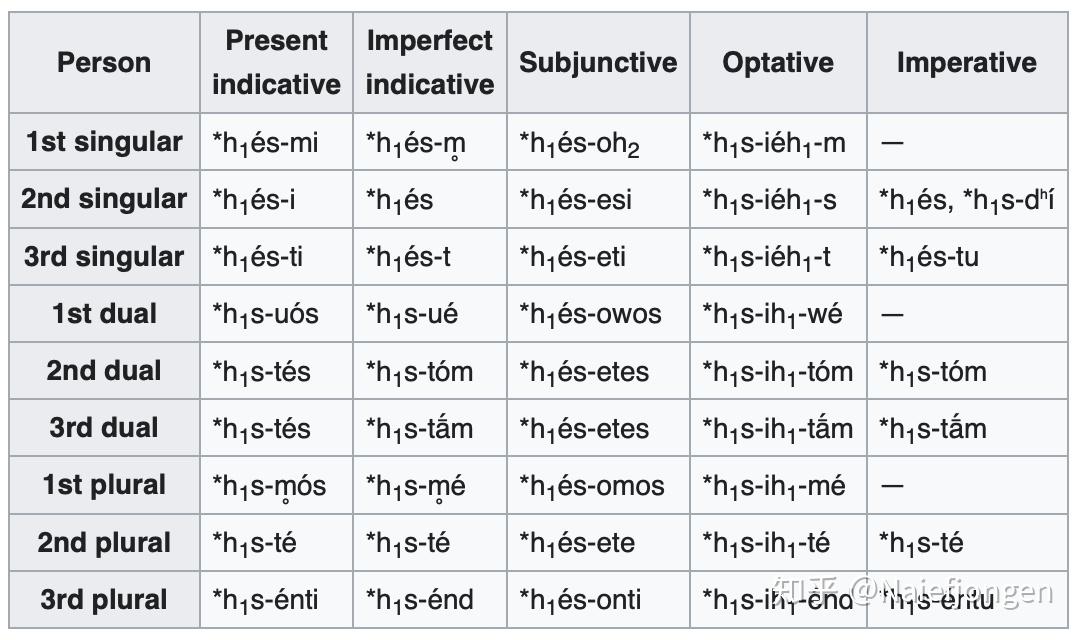
Task: Select the 3rd plural row label
Action: 104,600
